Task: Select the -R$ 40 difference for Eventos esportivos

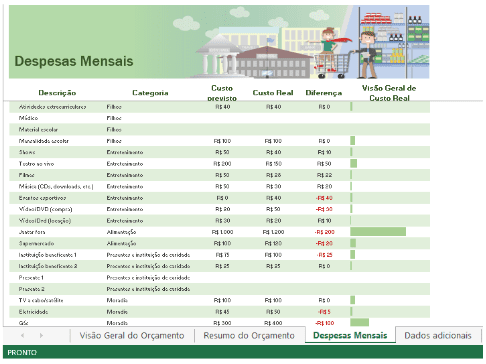Action: click(x=324, y=198)
